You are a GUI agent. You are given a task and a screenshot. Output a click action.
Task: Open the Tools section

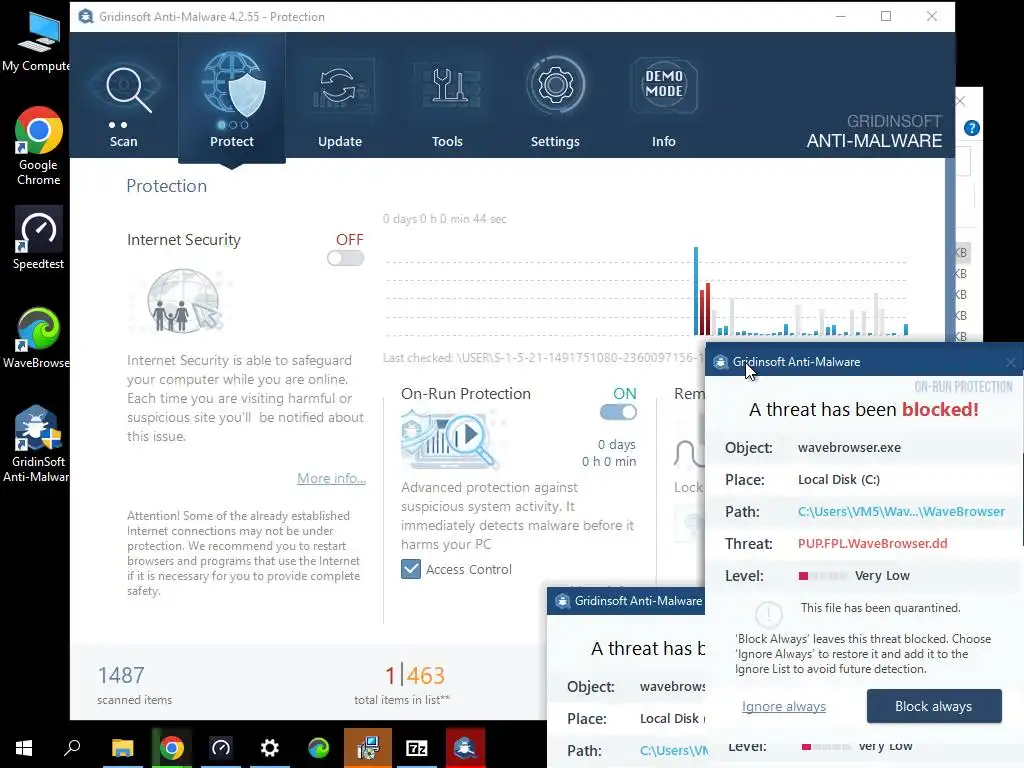(447, 98)
